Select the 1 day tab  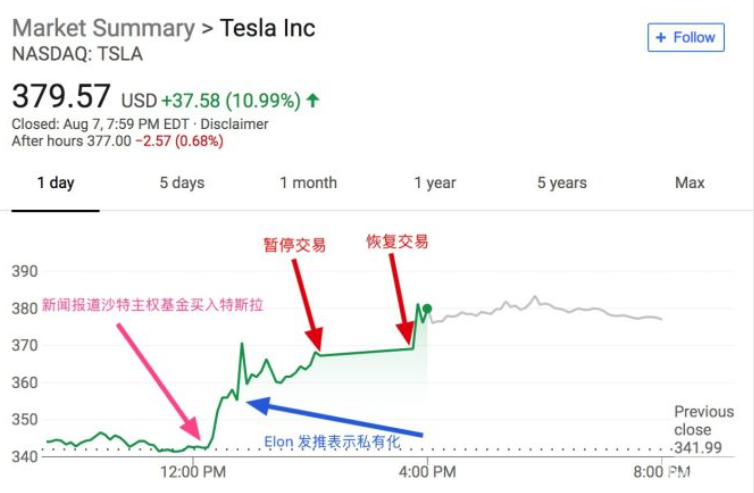(x=55, y=183)
